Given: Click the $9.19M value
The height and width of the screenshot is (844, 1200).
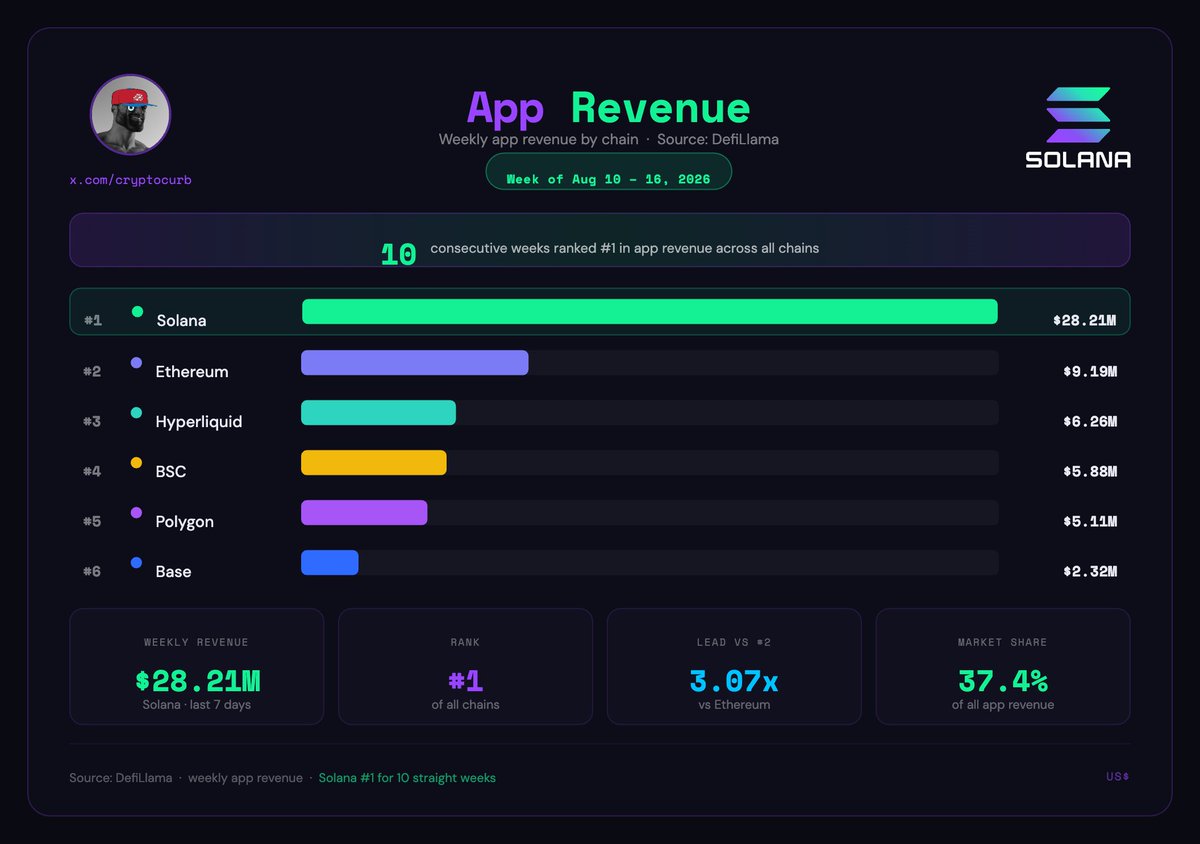Looking at the screenshot, I should (x=1090, y=371).
